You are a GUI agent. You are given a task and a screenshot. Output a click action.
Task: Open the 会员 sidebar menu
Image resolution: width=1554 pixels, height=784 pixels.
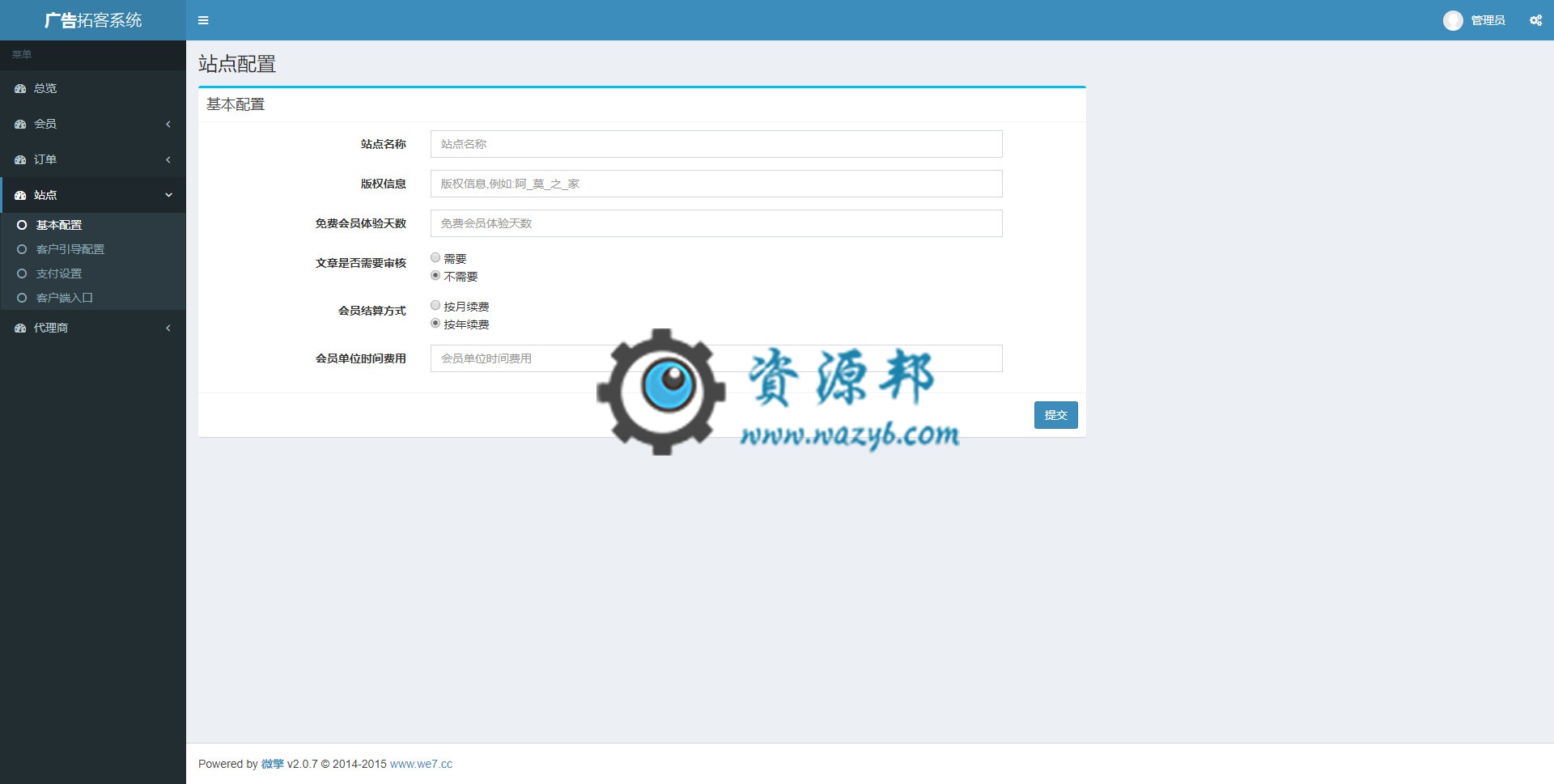pyautogui.click(x=93, y=124)
